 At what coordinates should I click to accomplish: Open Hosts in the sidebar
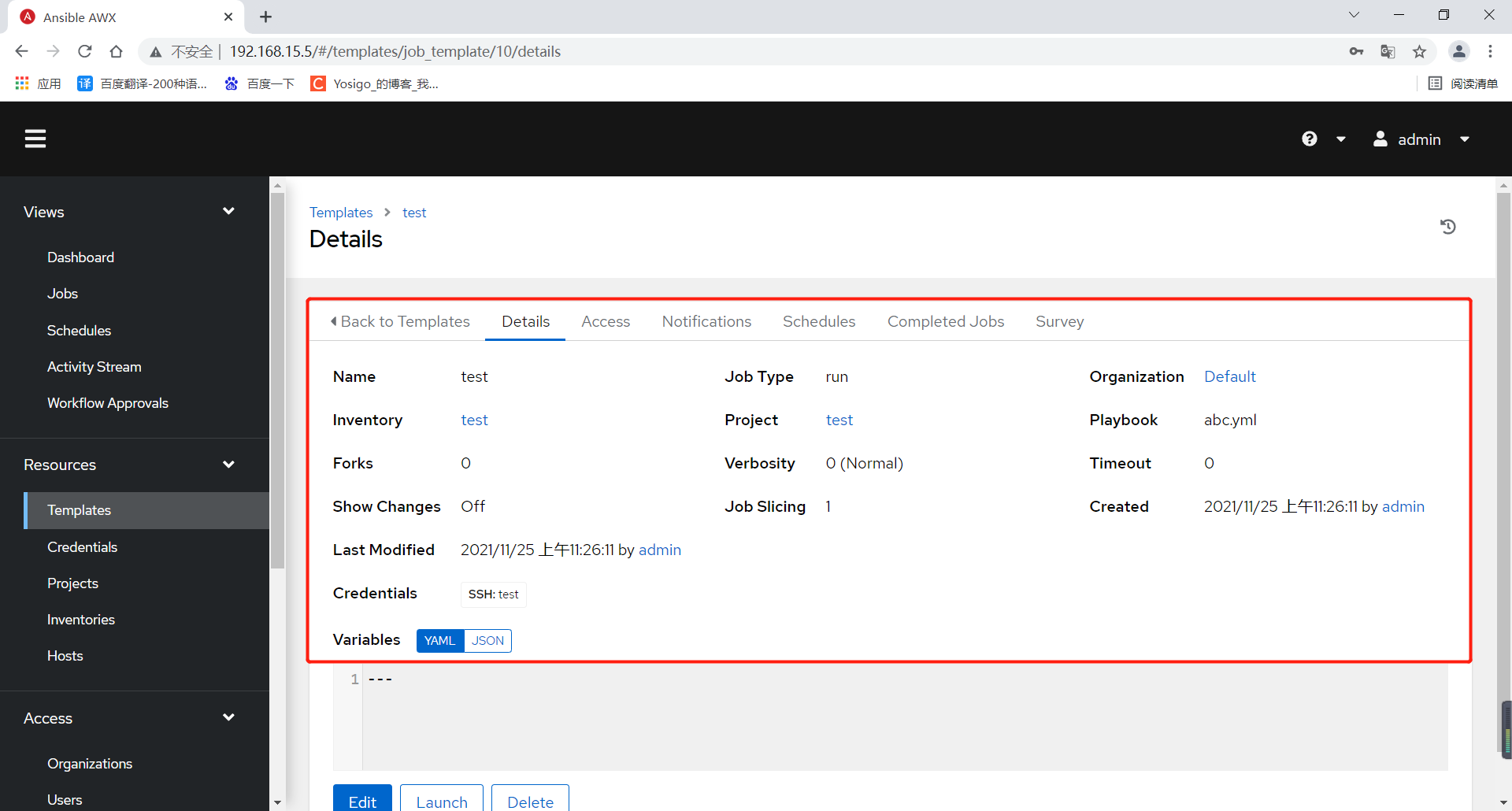click(x=65, y=656)
